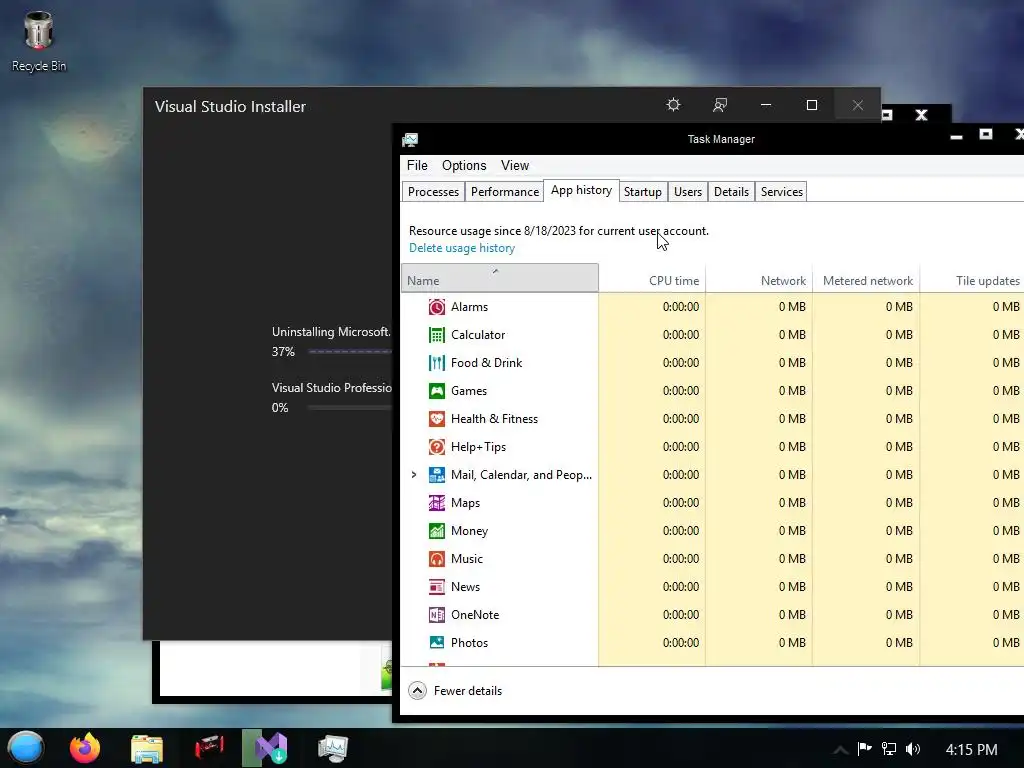
Task: Open Firefox from the taskbar
Action: click(x=85, y=748)
